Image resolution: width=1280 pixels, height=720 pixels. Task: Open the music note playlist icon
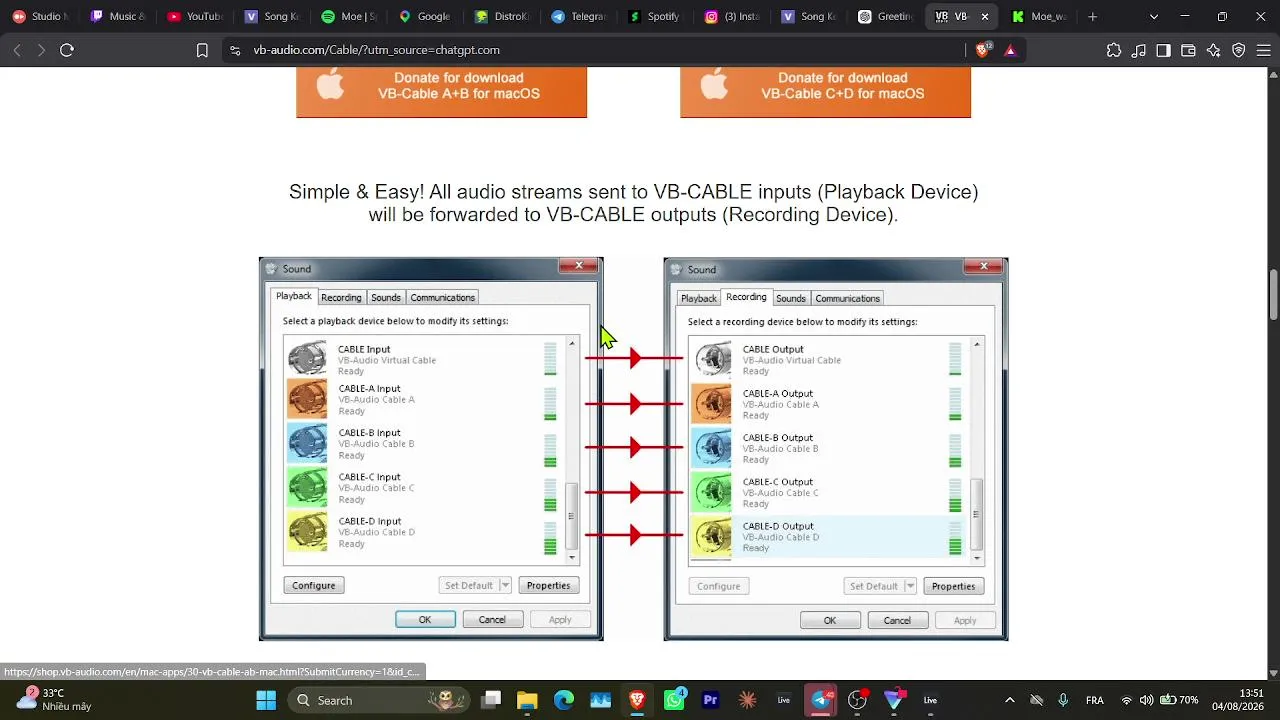(1139, 50)
